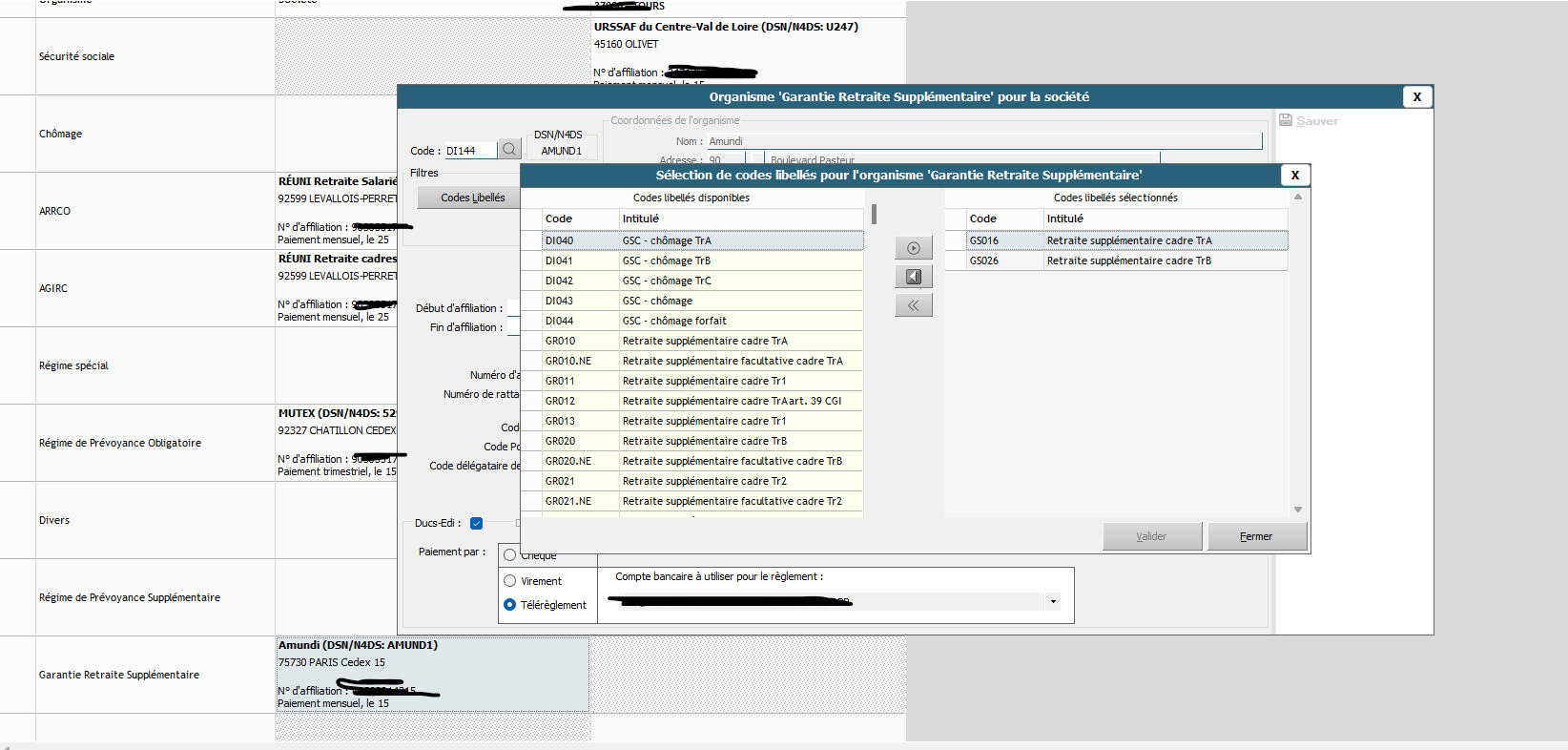The width and height of the screenshot is (1568, 750).
Task: Add selected code with single arrow button
Action: (914, 248)
